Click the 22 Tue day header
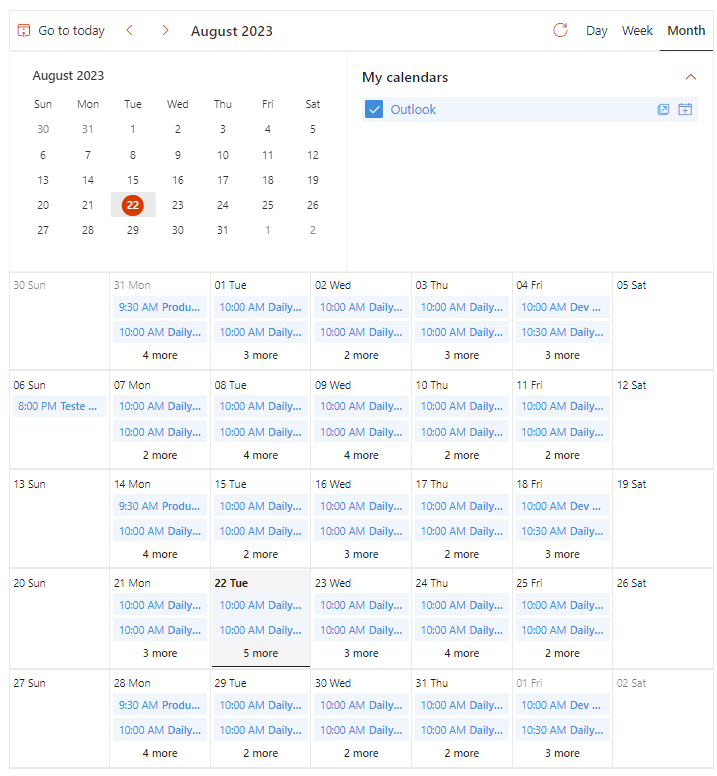The image size is (717, 776). (231, 583)
